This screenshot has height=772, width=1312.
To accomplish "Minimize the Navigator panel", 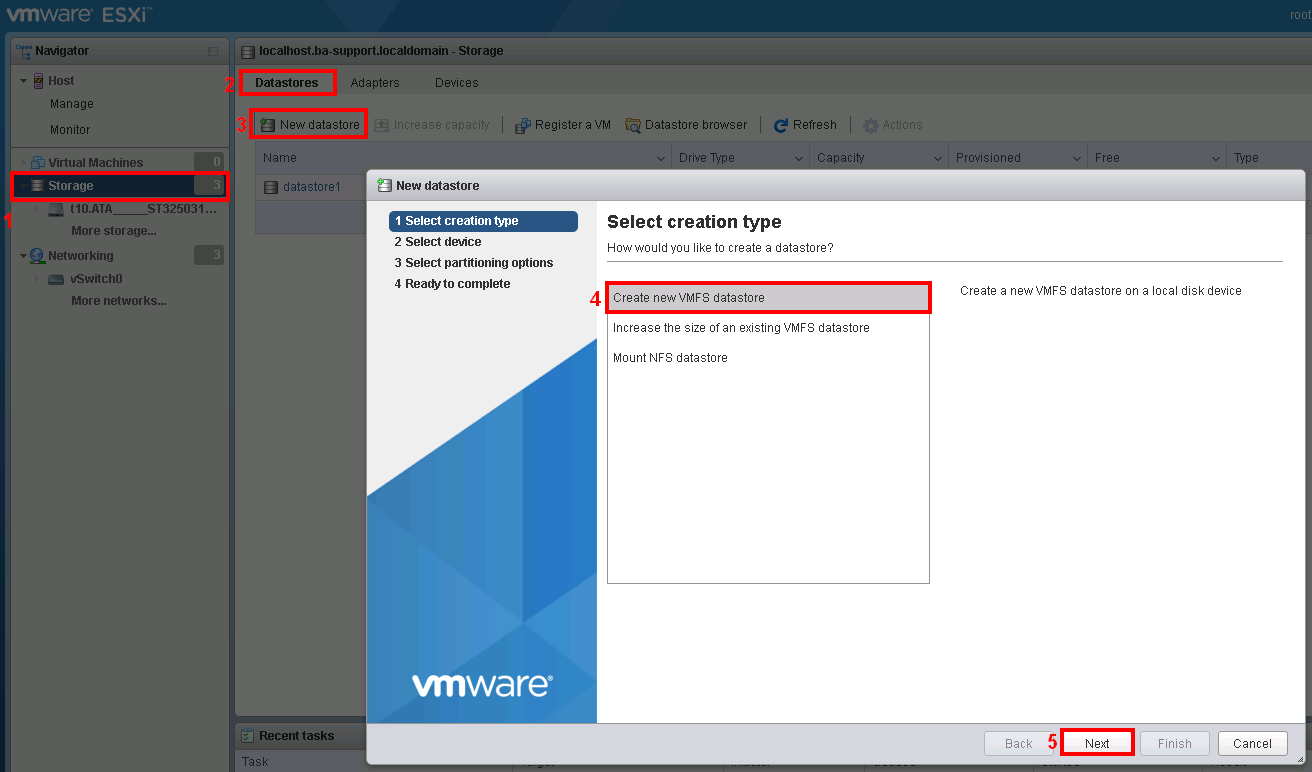I will tap(212, 51).
